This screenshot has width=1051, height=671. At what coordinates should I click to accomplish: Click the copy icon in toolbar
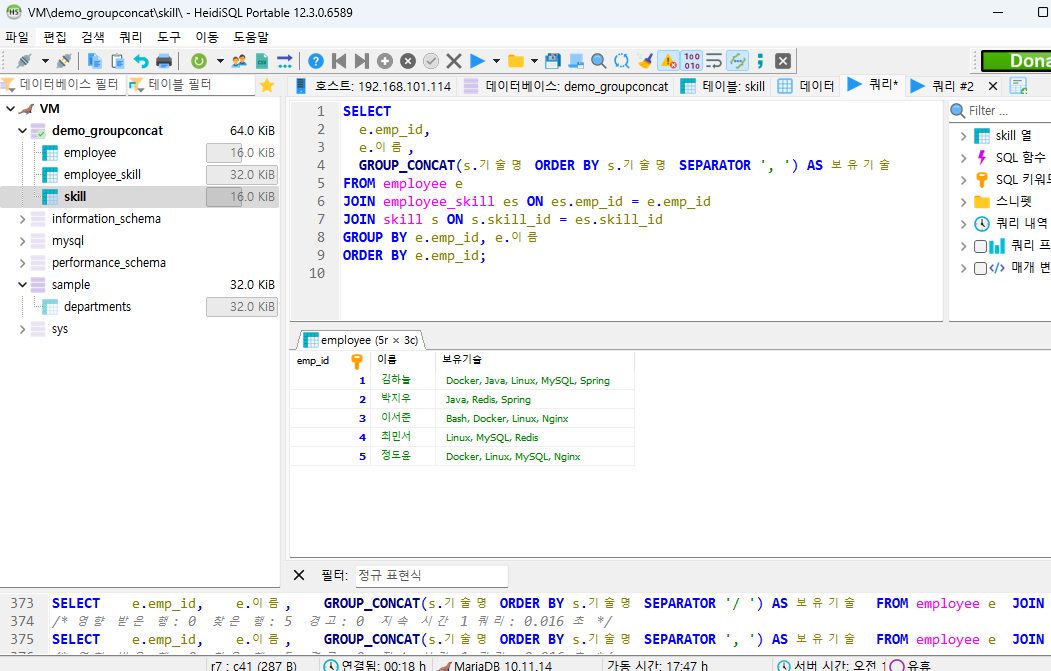coord(95,61)
